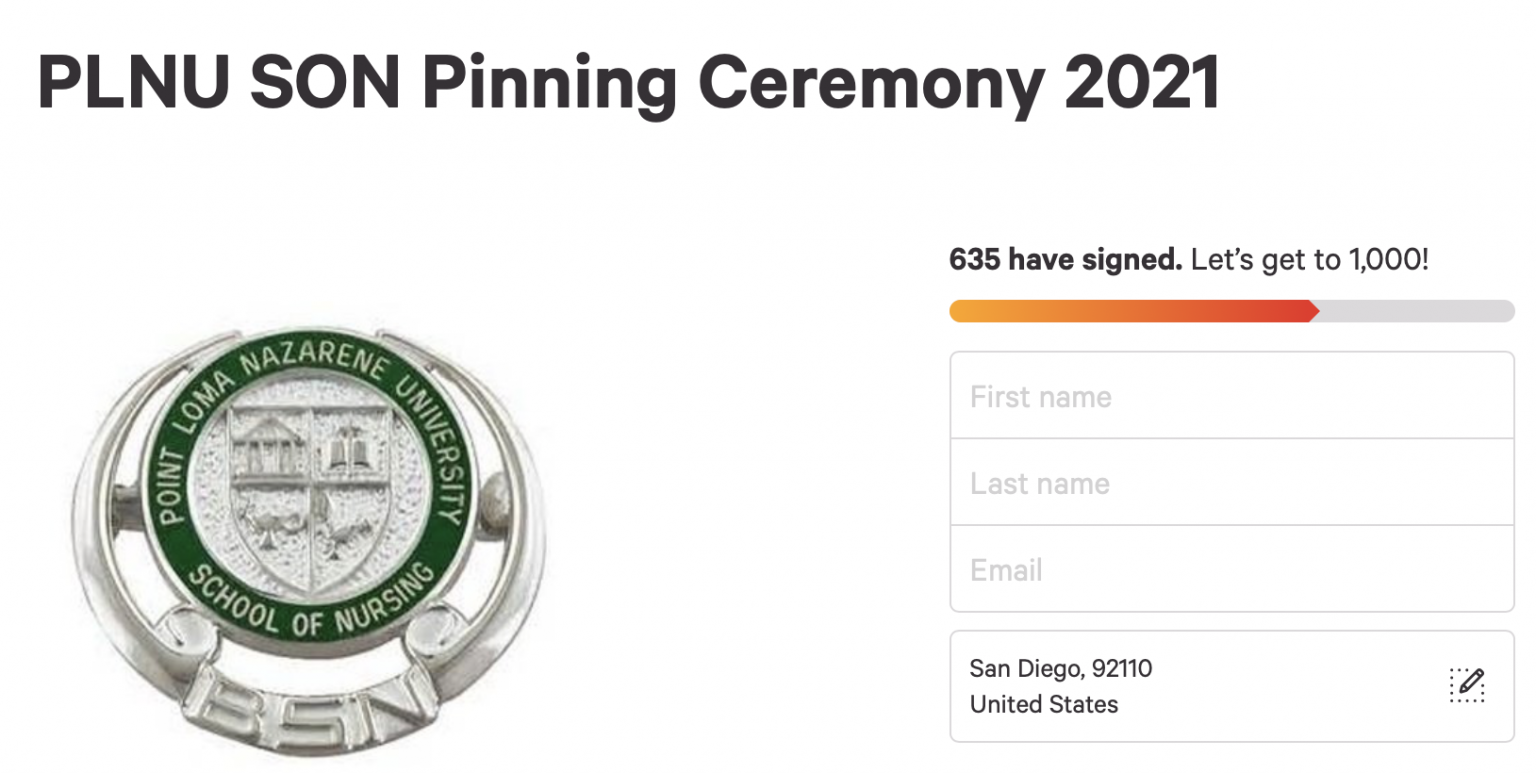The height and width of the screenshot is (773, 1536).
Task: Click the First name placeholder text
Action: [1040, 396]
